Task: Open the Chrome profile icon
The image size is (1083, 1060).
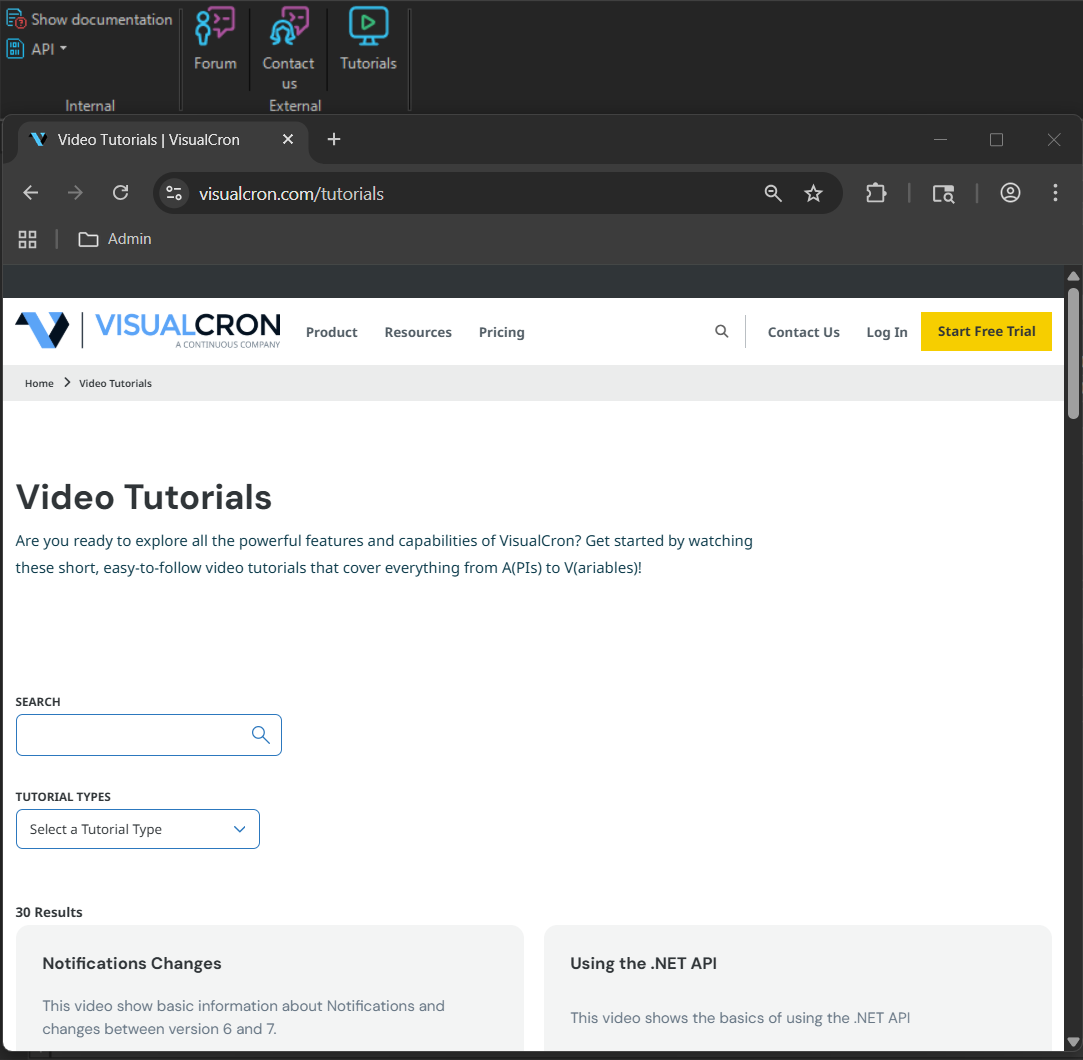Action: (x=1010, y=194)
